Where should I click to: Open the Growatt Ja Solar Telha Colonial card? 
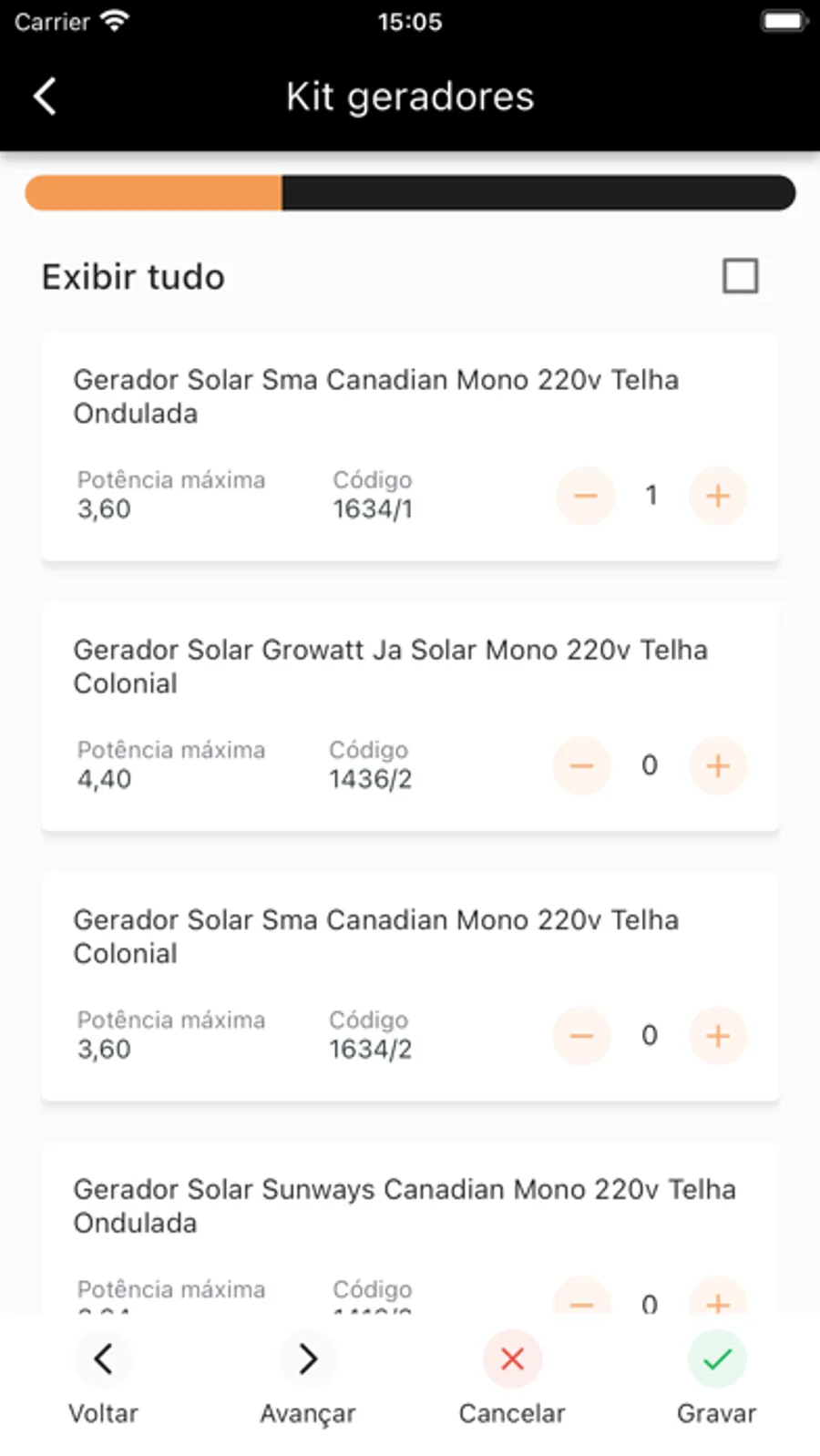pos(390,666)
